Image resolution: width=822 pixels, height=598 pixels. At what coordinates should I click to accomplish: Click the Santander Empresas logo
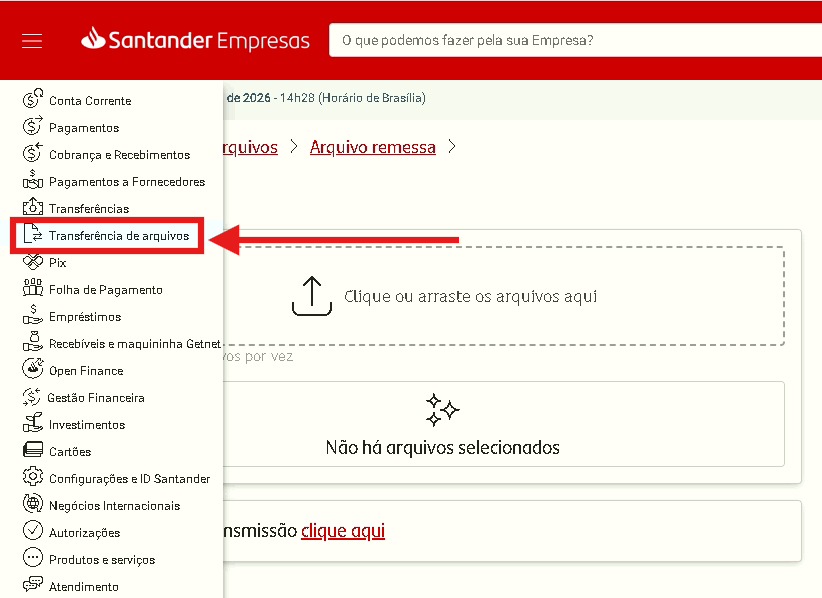(x=196, y=40)
